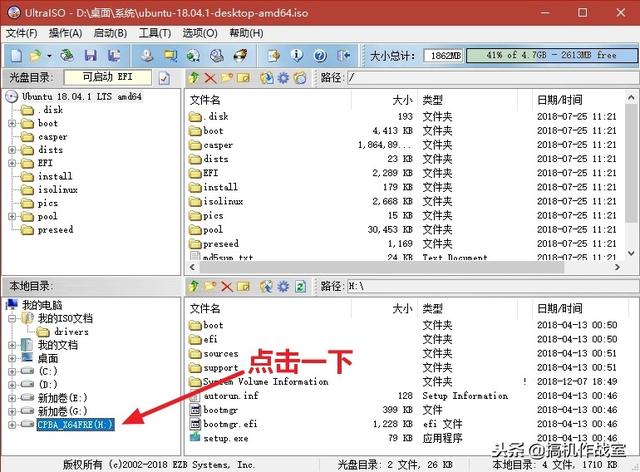Expand the EFI folder in the ISO tree

[x=12, y=163]
